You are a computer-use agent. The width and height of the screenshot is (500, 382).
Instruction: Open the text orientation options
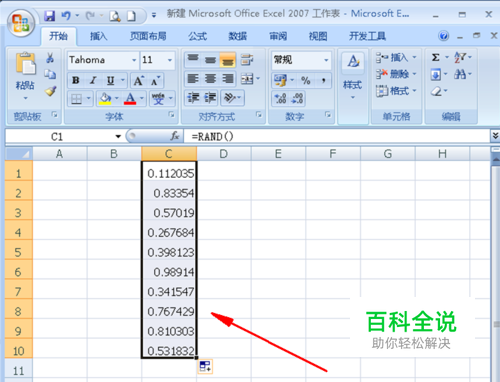tap(232, 98)
